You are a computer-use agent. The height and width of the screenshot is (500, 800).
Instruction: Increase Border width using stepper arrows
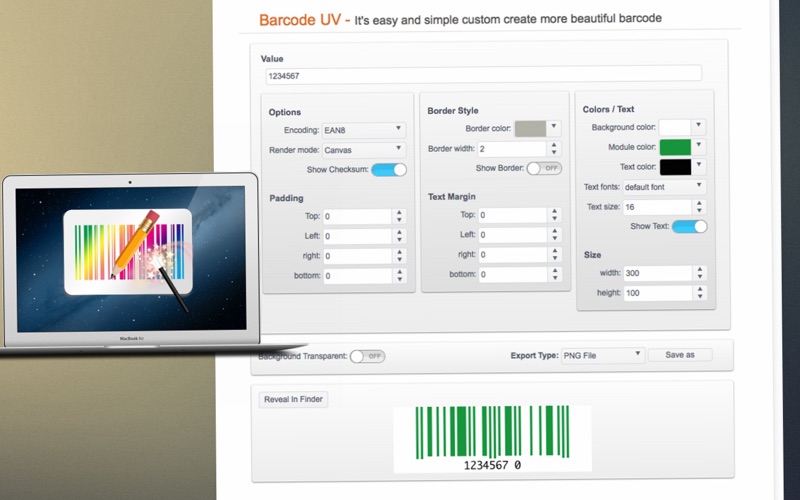554,145
